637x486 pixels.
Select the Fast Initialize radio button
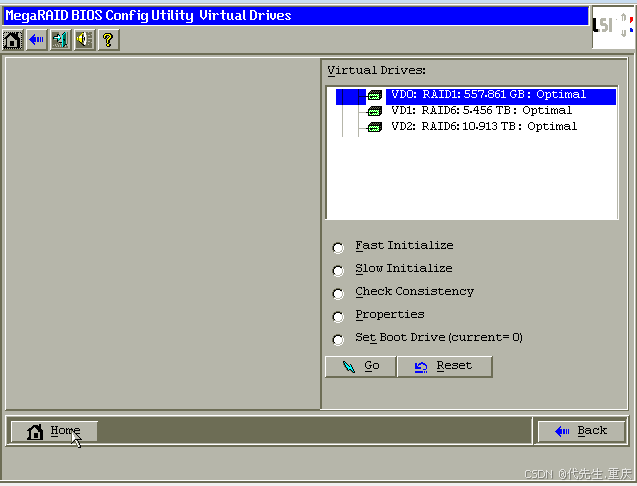coord(338,247)
